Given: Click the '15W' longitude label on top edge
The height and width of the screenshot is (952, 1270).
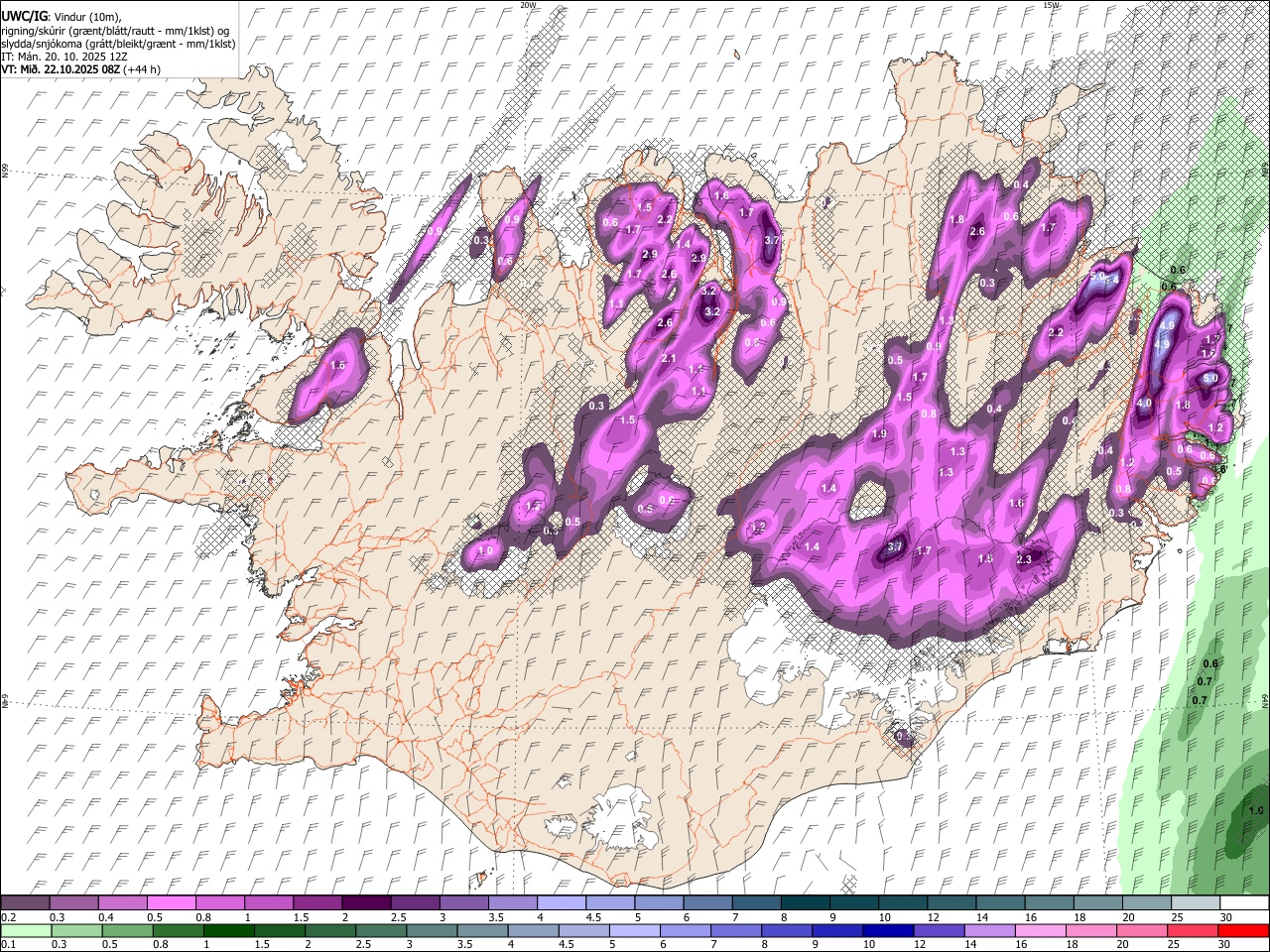Looking at the screenshot, I should point(1052,5).
